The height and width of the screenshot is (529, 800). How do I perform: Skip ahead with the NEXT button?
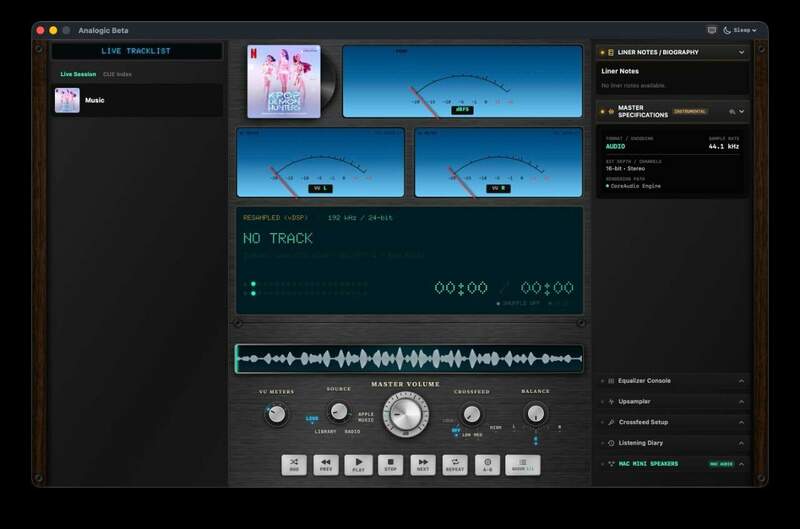pos(423,465)
